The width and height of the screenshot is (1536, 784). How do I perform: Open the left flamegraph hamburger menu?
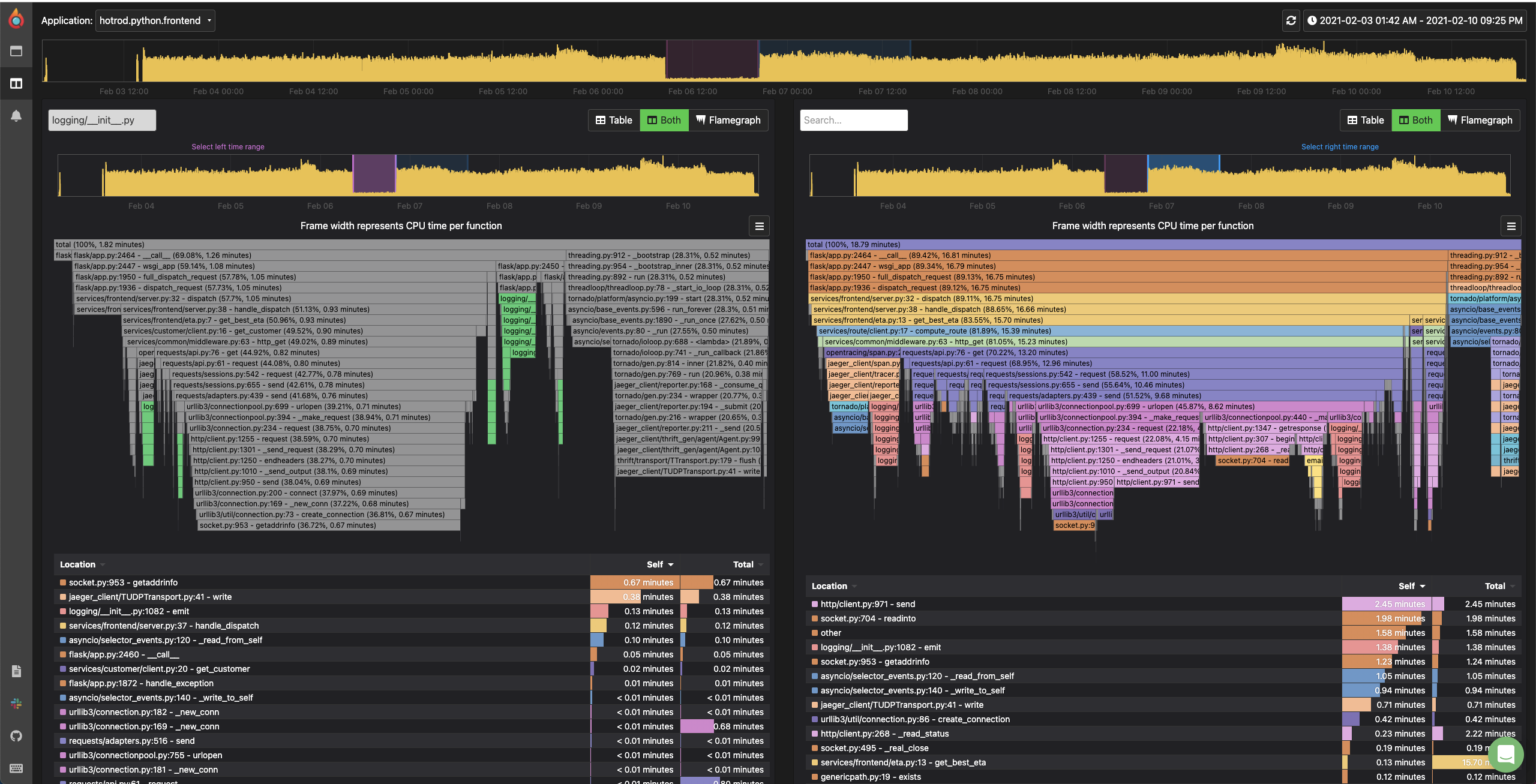pos(758,226)
